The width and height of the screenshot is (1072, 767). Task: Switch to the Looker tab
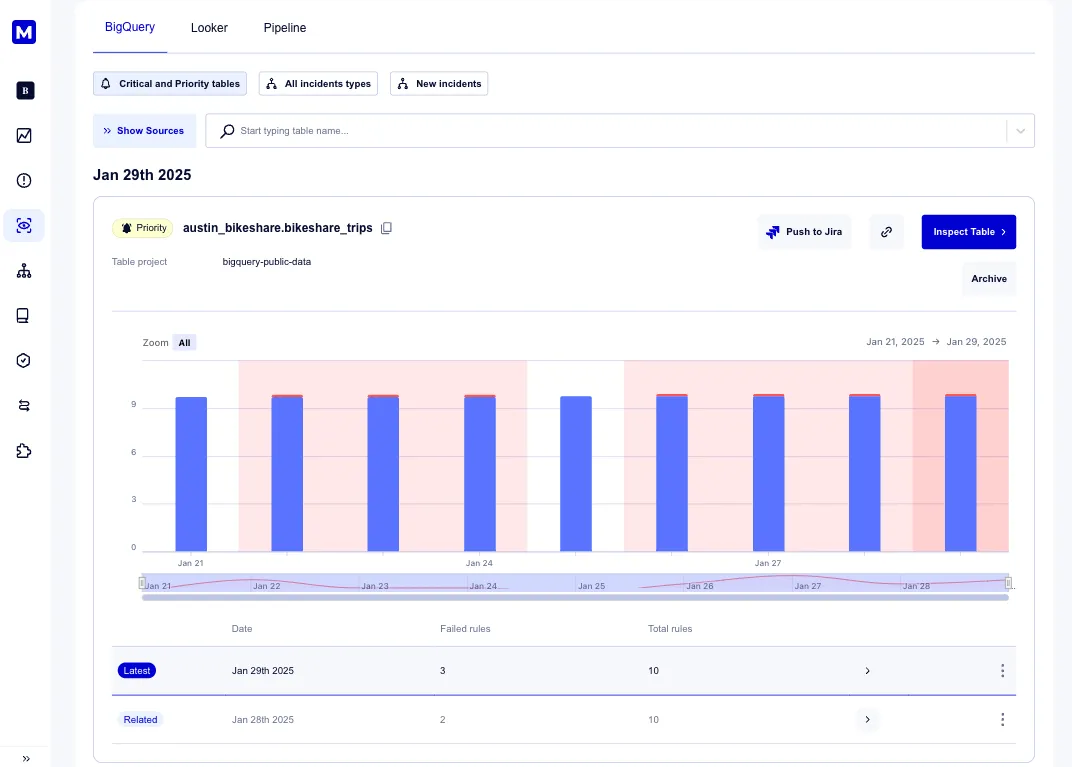coord(209,28)
